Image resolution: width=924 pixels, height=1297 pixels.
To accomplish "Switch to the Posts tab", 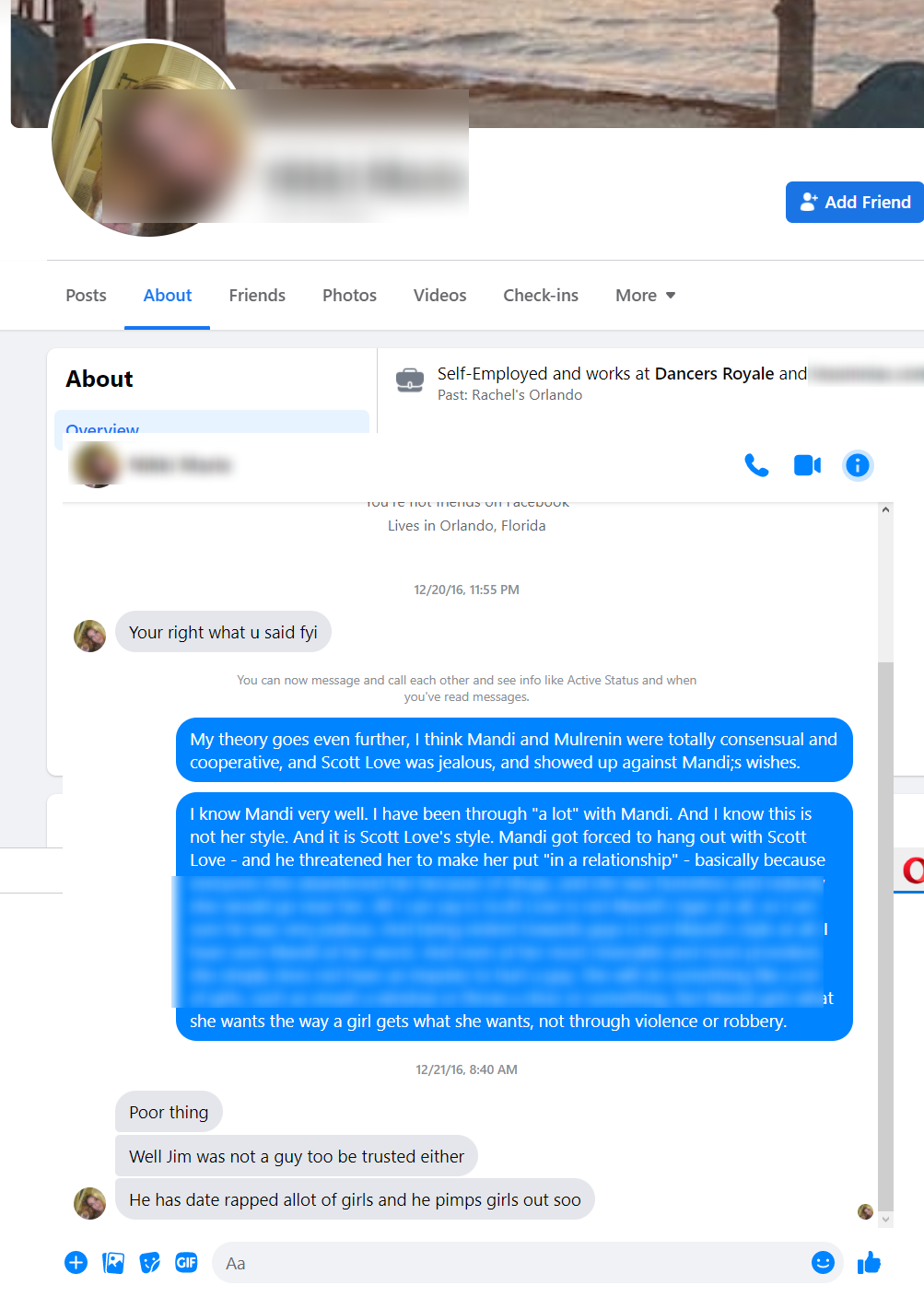I will [x=86, y=296].
